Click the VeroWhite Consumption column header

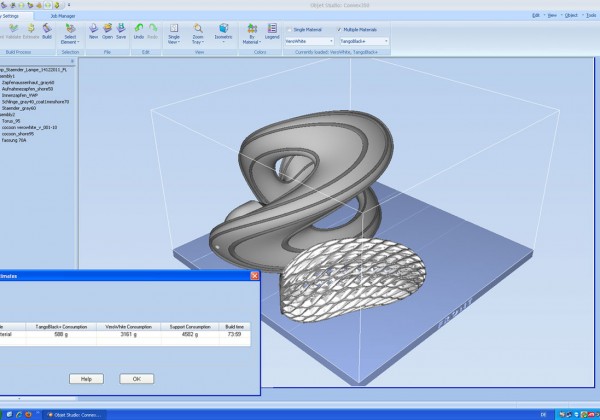click(x=129, y=327)
